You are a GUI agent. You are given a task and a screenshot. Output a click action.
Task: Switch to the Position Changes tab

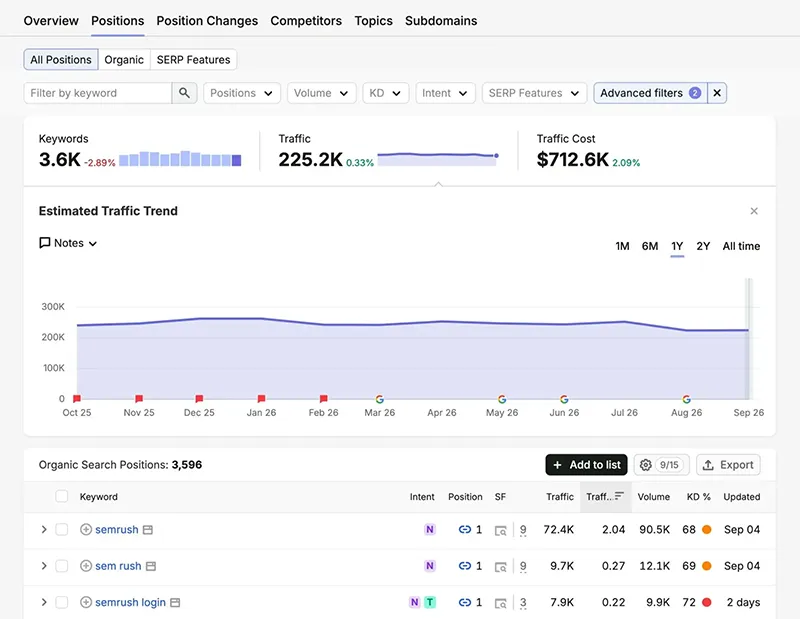[x=207, y=21]
